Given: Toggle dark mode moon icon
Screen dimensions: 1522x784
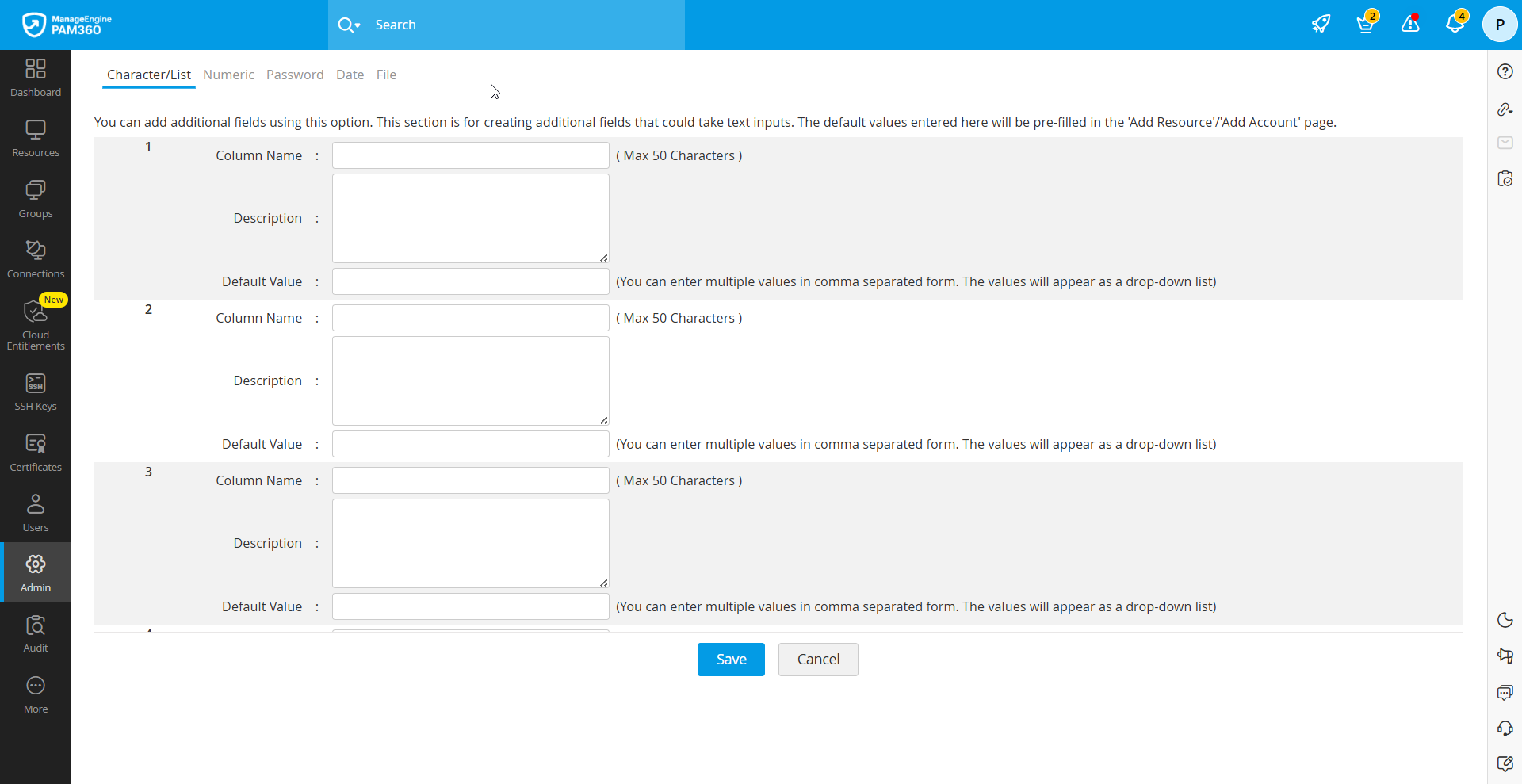Looking at the screenshot, I should tap(1505, 620).
